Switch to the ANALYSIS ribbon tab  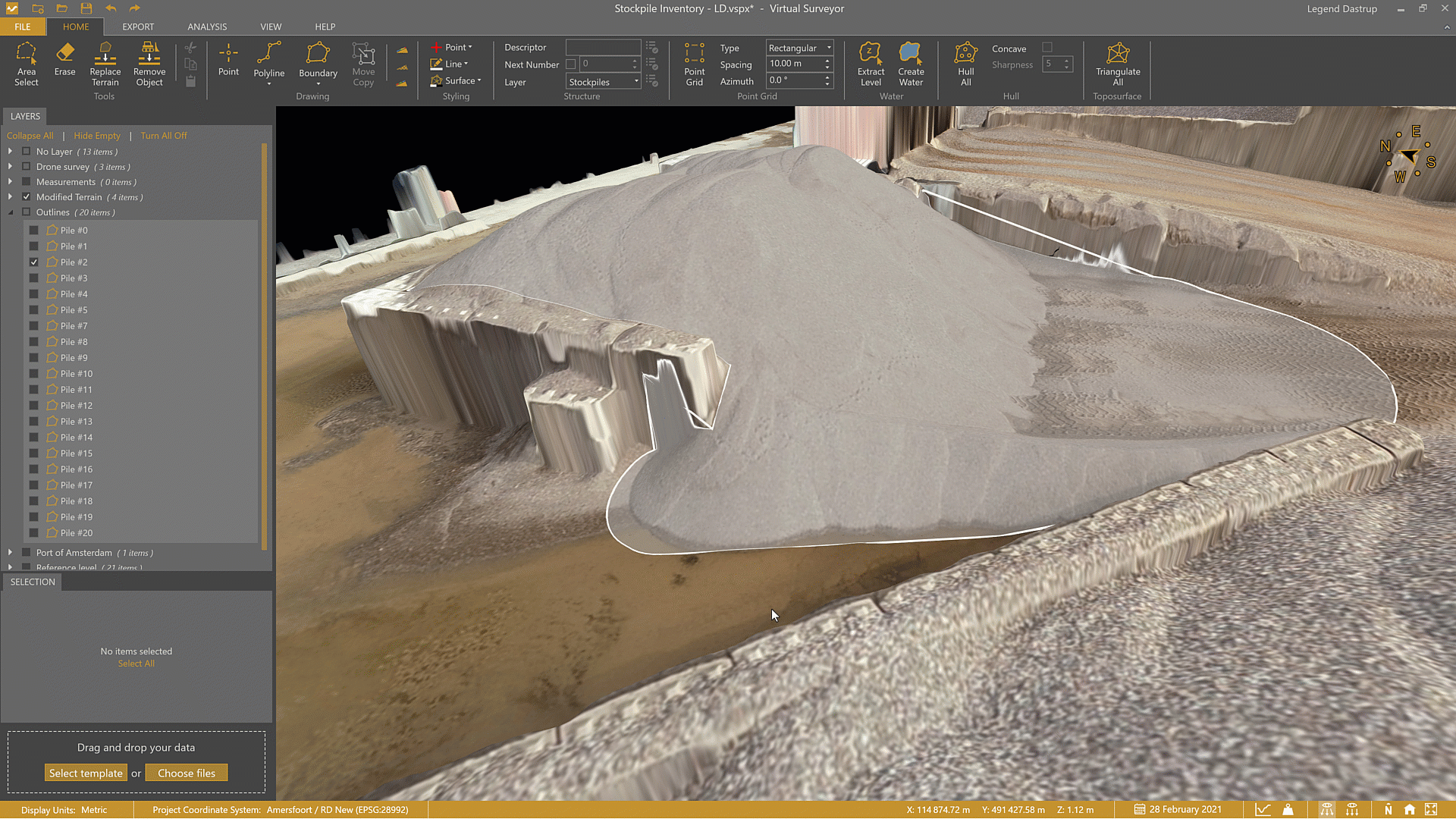pos(206,26)
